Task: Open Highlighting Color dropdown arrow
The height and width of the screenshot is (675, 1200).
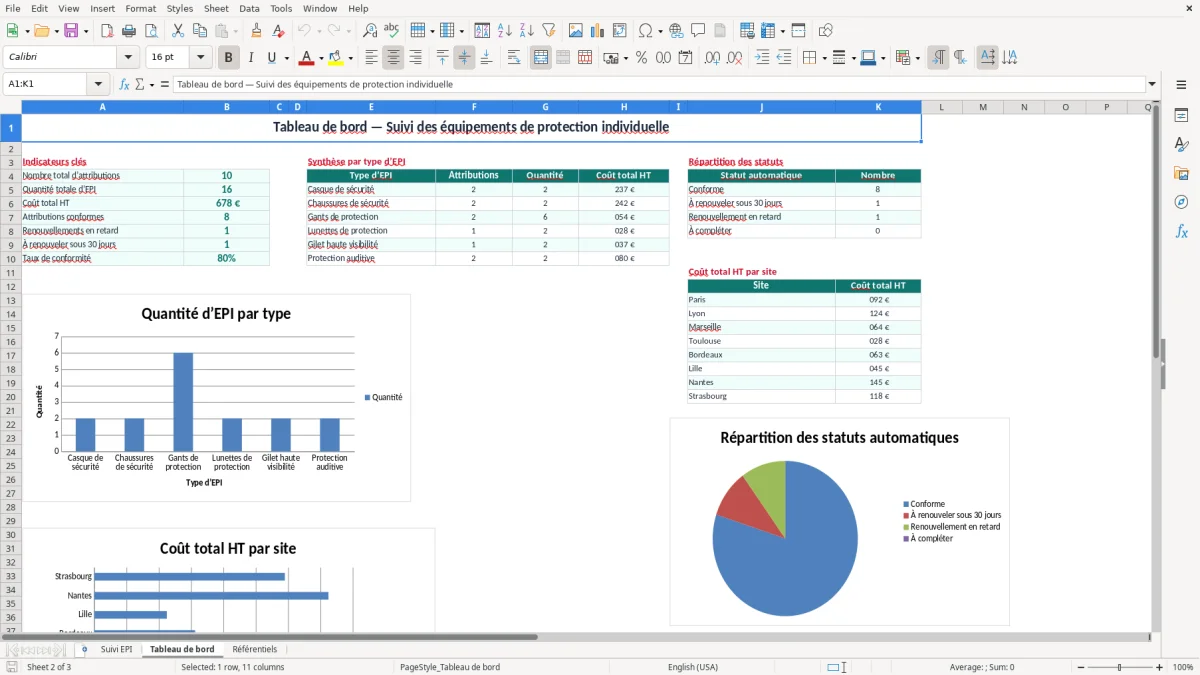Action: pos(350,58)
